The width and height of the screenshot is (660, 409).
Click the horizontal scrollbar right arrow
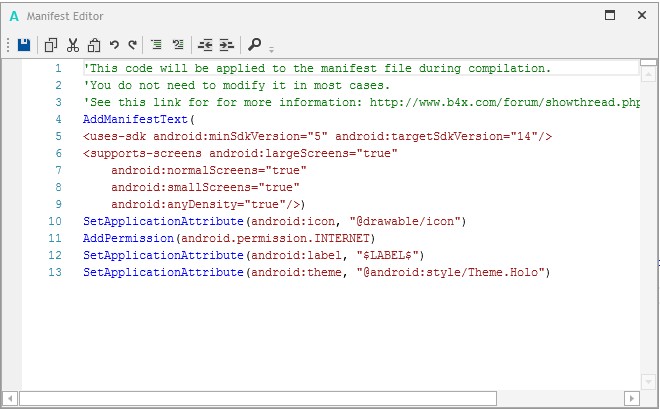[x=629, y=398]
